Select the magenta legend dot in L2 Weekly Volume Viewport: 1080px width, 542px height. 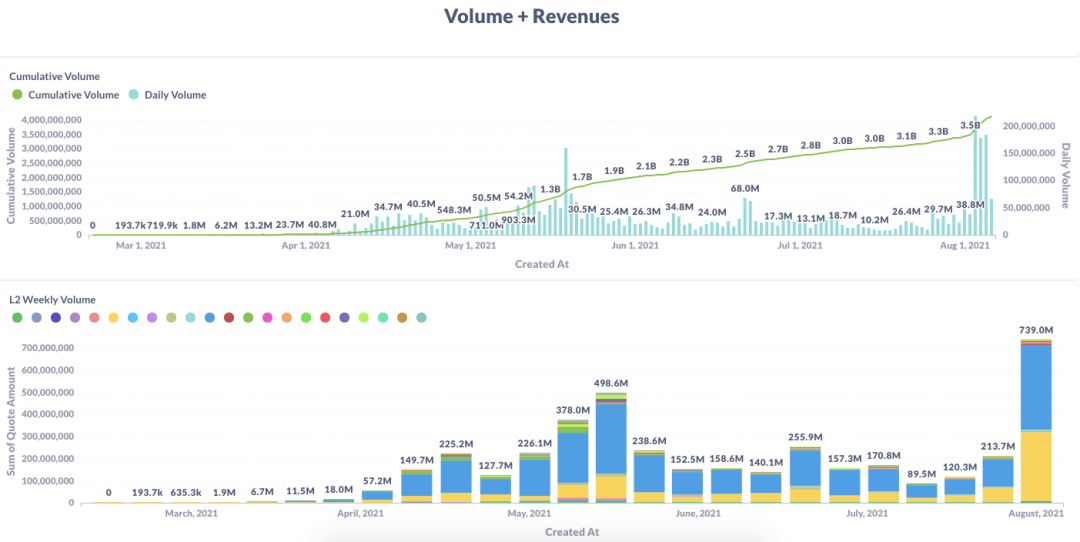pos(268,317)
